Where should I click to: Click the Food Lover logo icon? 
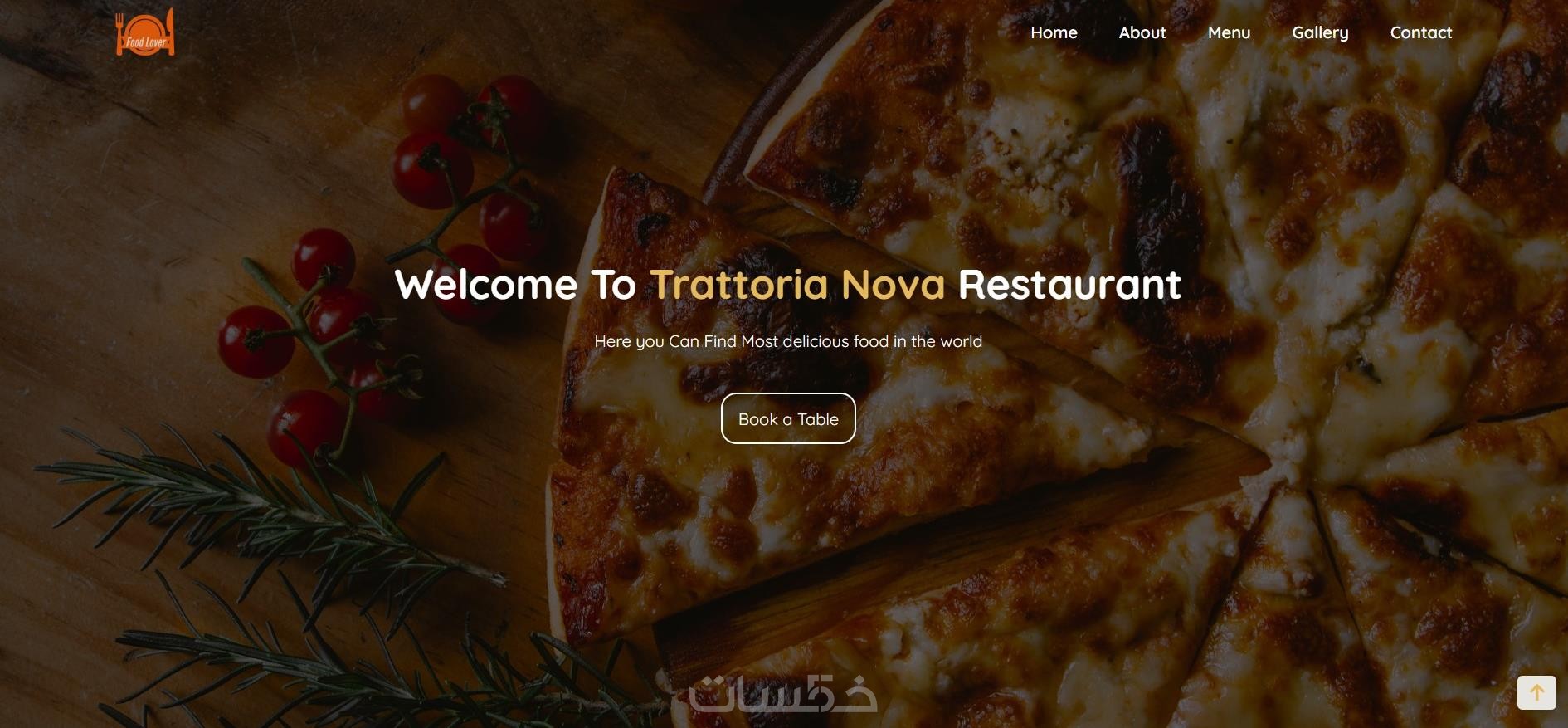[x=145, y=33]
